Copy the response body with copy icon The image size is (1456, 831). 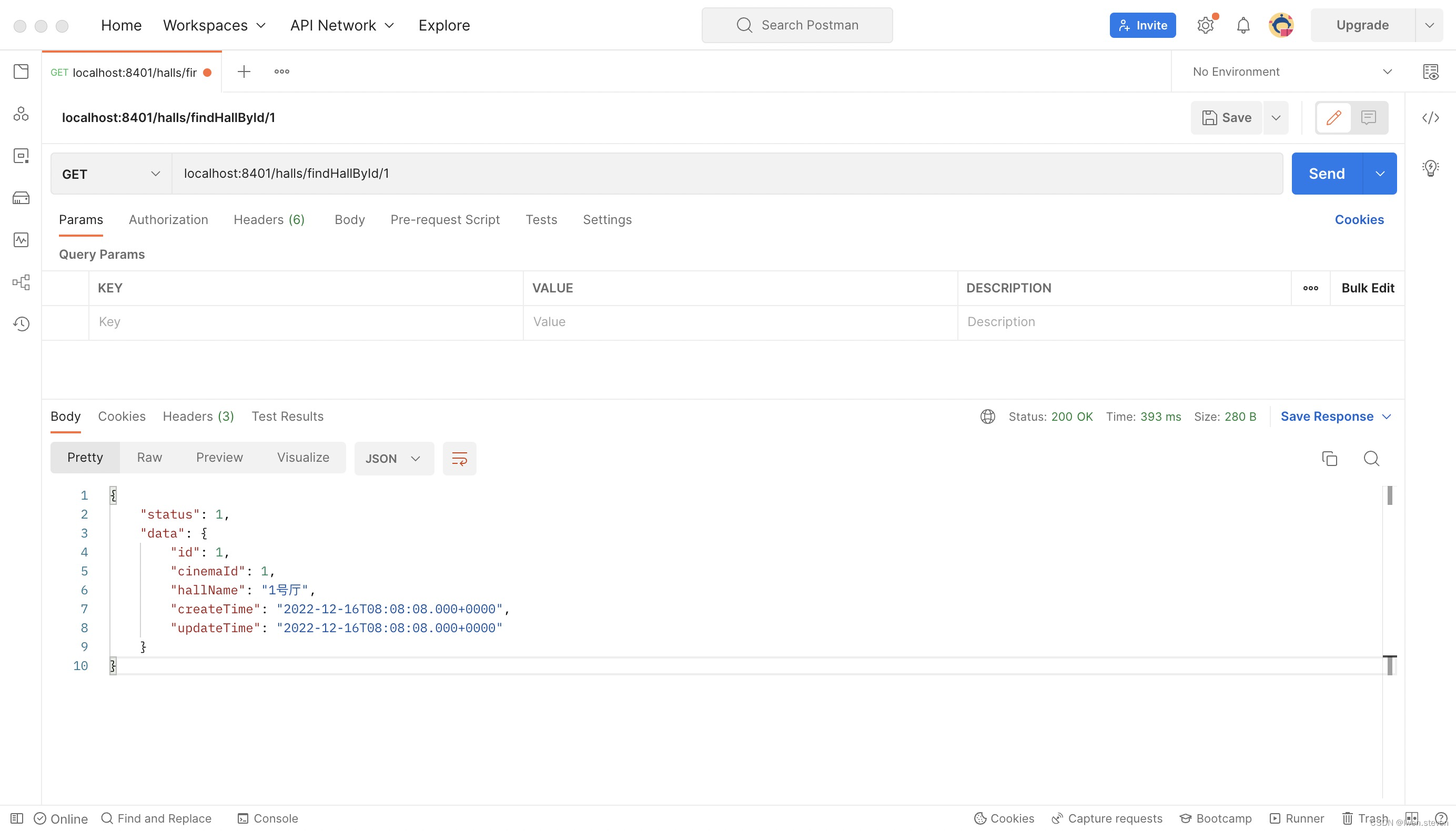tap(1329, 458)
